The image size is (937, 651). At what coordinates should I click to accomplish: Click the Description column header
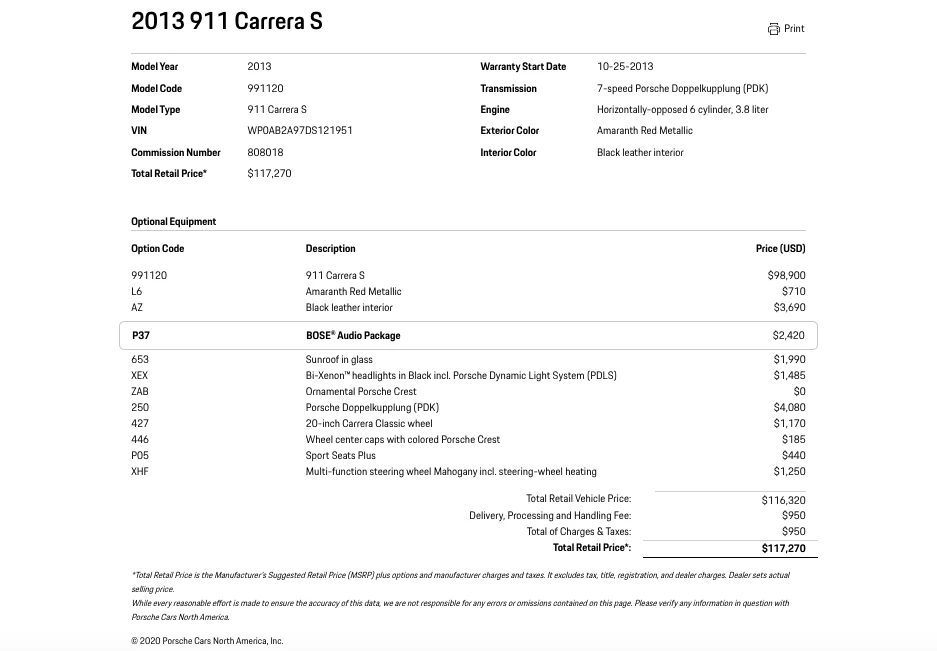[x=330, y=249]
